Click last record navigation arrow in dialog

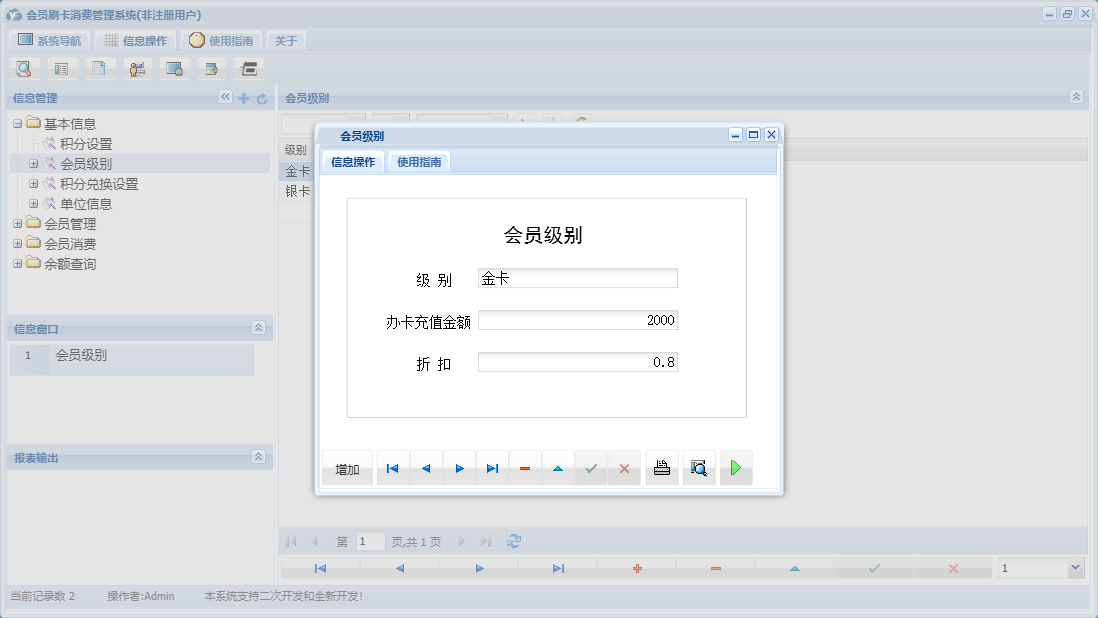(x=491, y=467)
